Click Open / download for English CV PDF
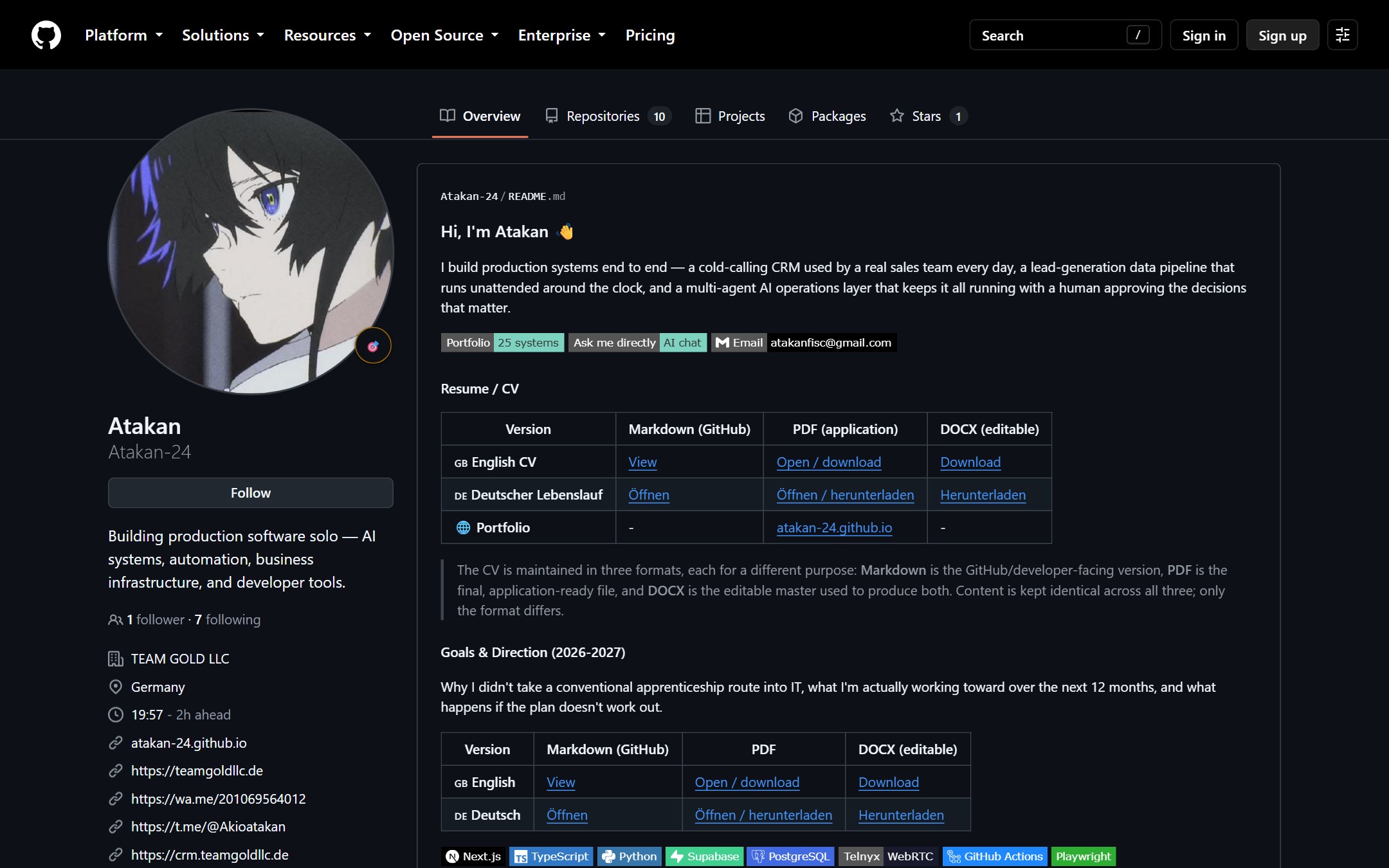This screenshot has height=868, width=1389. coord(829,462)
